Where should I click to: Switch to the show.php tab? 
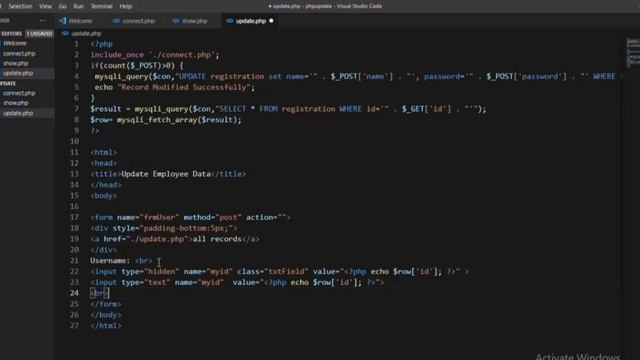pos(194,21)
